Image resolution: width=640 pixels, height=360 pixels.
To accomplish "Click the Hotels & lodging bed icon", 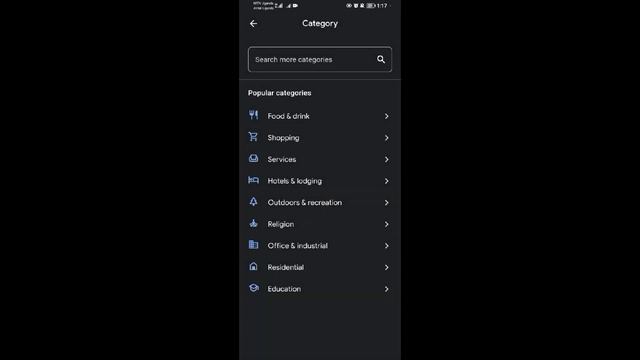I will pos(253,180).
